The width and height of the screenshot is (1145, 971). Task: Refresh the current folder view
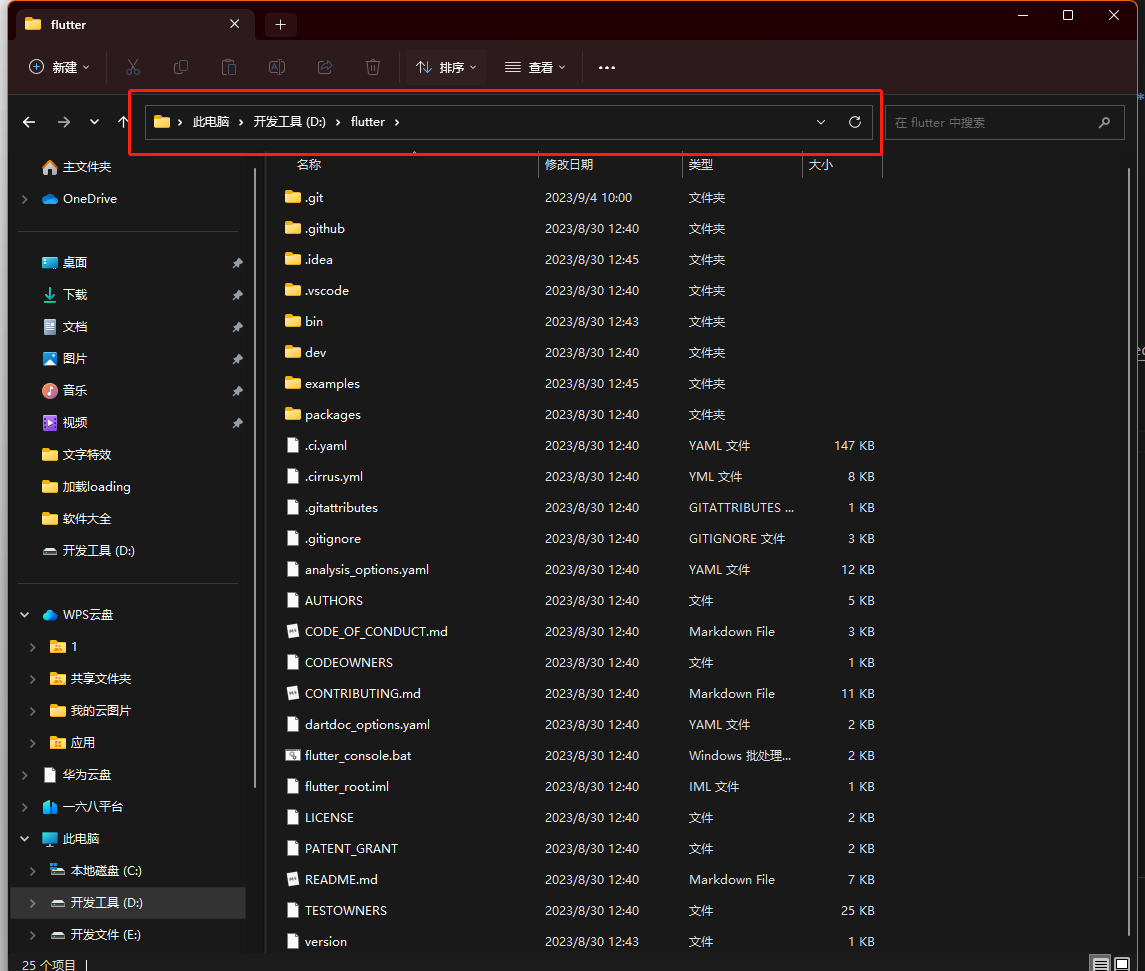pyautogui.click(x=854, y=122)
